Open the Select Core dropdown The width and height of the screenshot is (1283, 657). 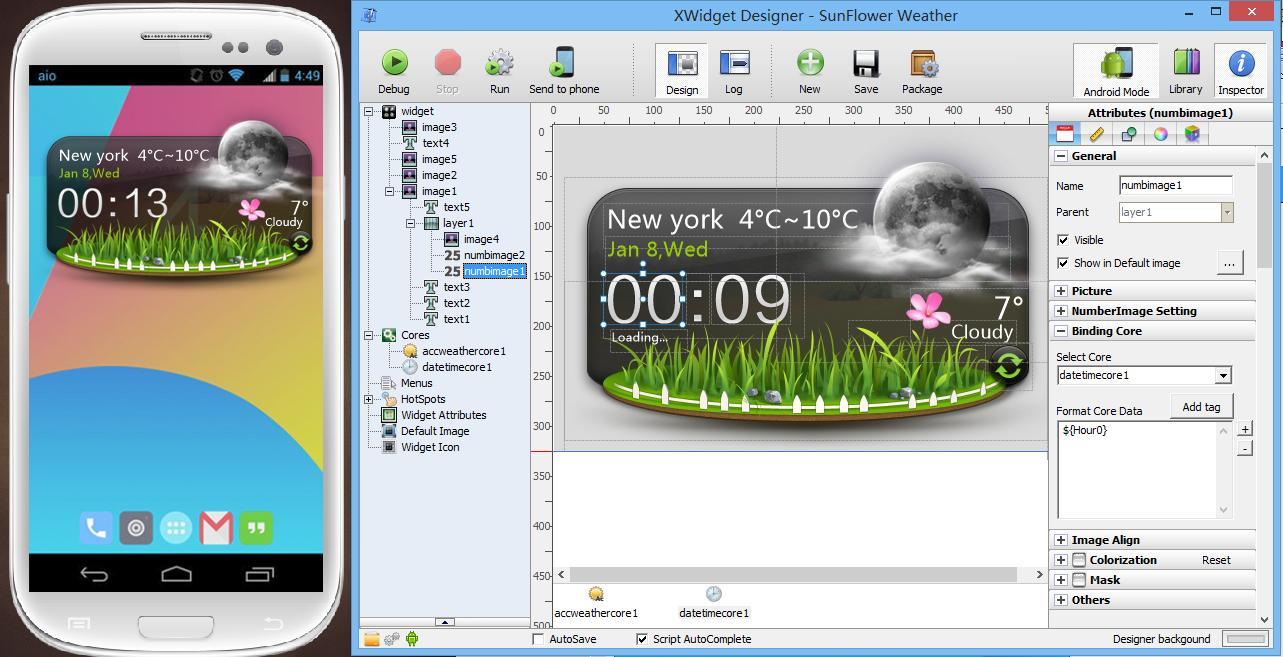(x=1224, y=375)
